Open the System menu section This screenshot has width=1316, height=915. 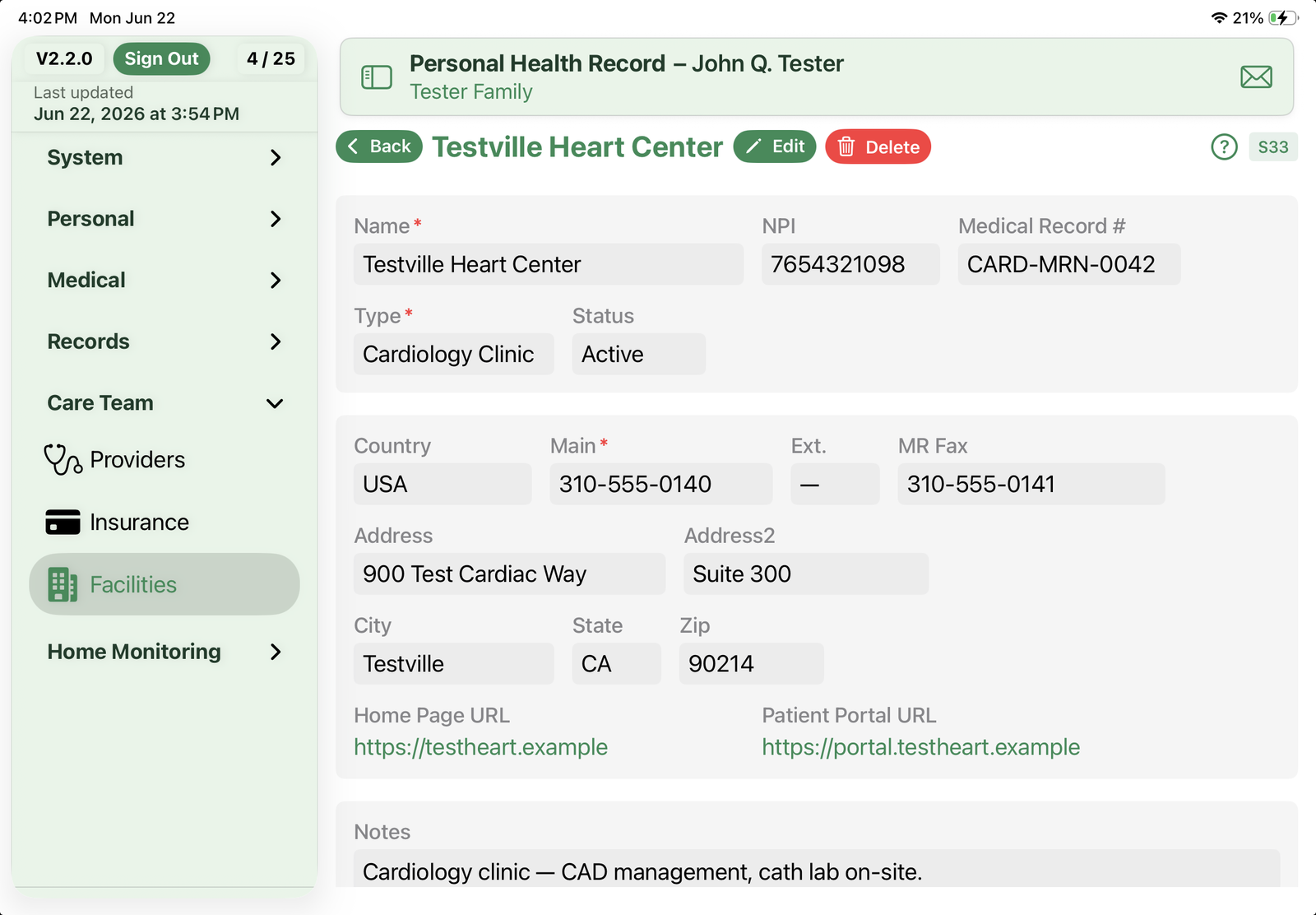164,157
